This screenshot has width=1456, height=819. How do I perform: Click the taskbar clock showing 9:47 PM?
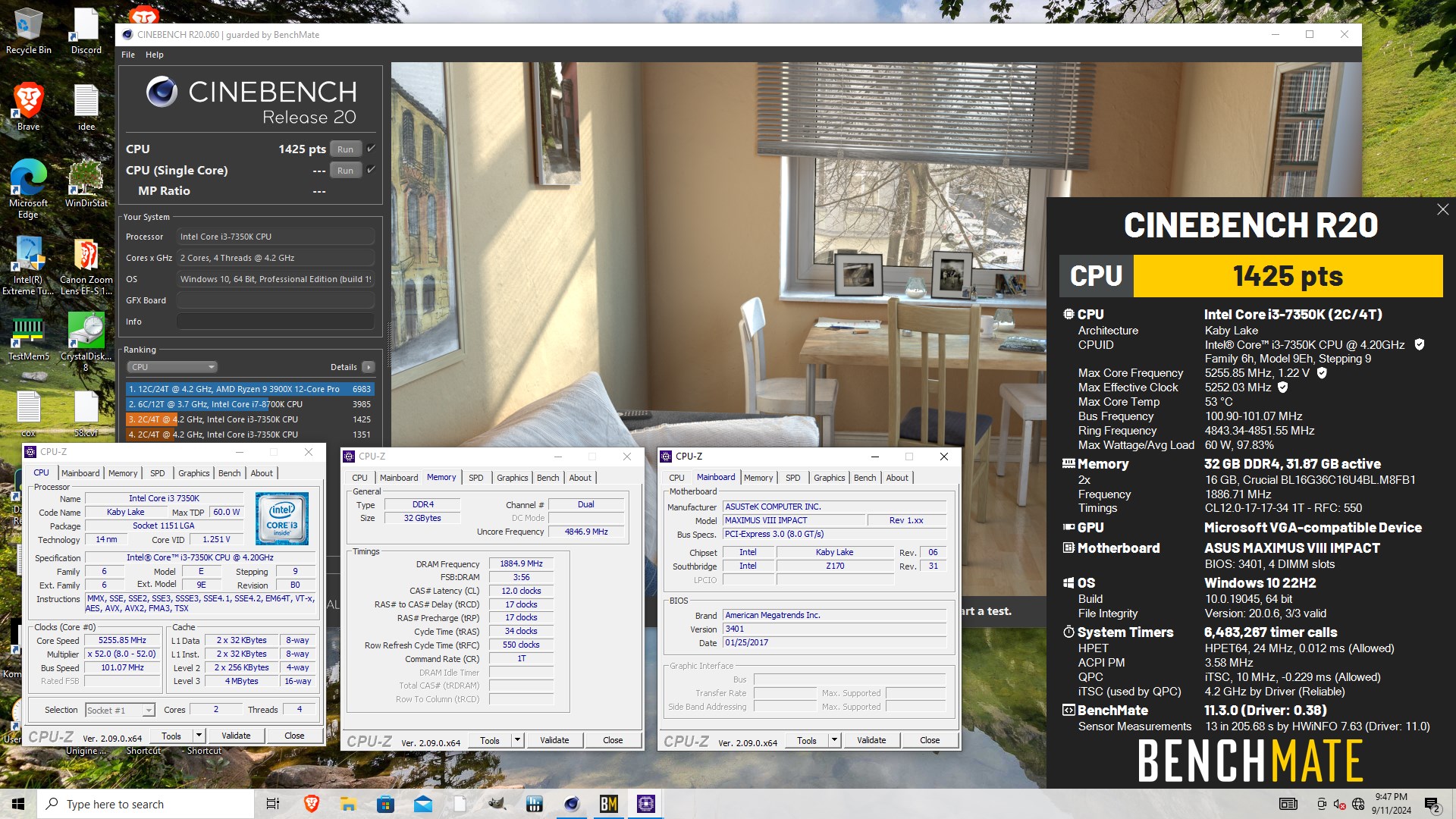click(1391, 804)
